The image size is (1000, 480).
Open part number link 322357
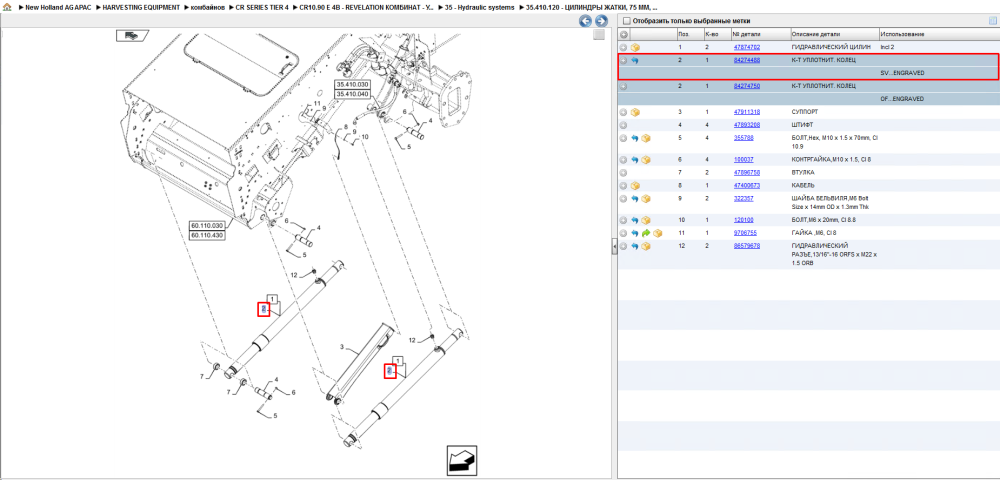pyautogui.click(x=742, y=199)
